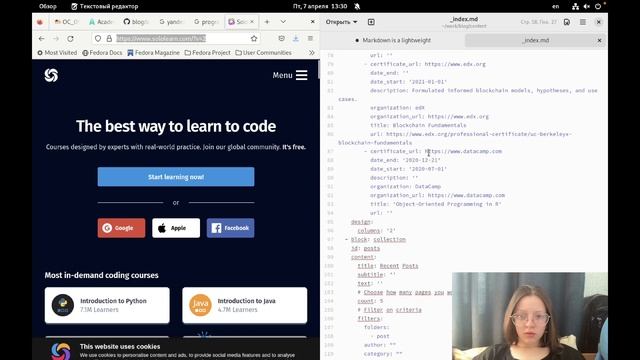Open volume icon in top bar
640x360 pixels.
click(x=587, y=6)
